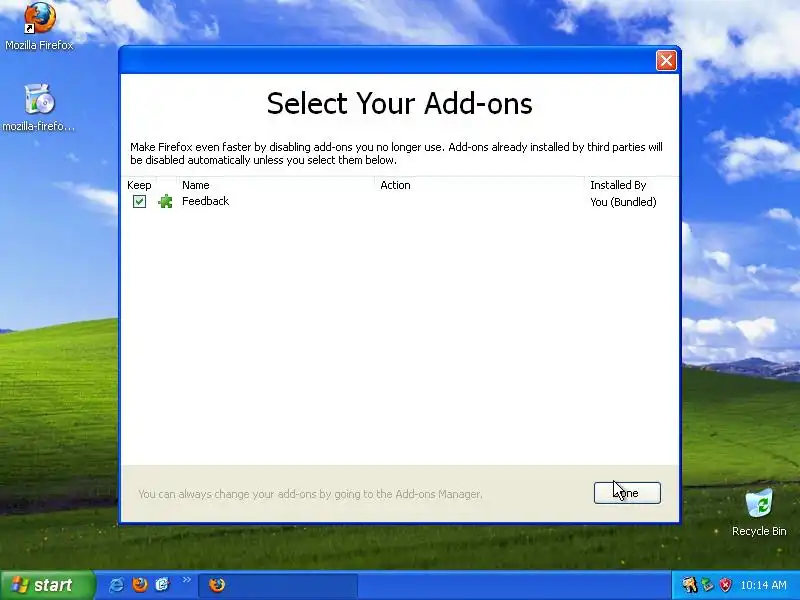The width and height of the screenshot is (800, 600).
Task: Select the Feedback add-on name
Action: [x=206, y=202]
